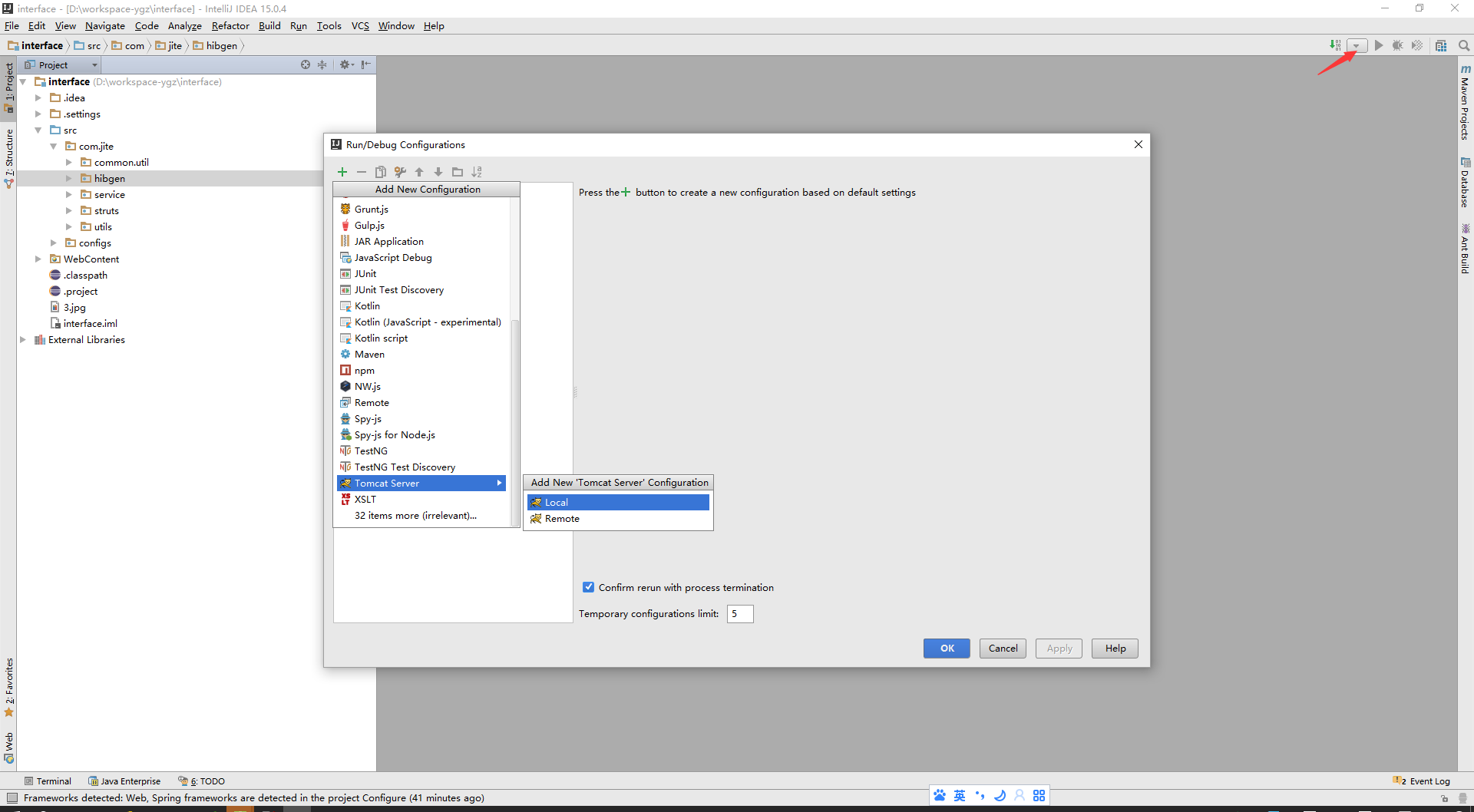Click Temporary configurations limit input field
This screenshot has height=812, width=1474.
pos(740,613)
